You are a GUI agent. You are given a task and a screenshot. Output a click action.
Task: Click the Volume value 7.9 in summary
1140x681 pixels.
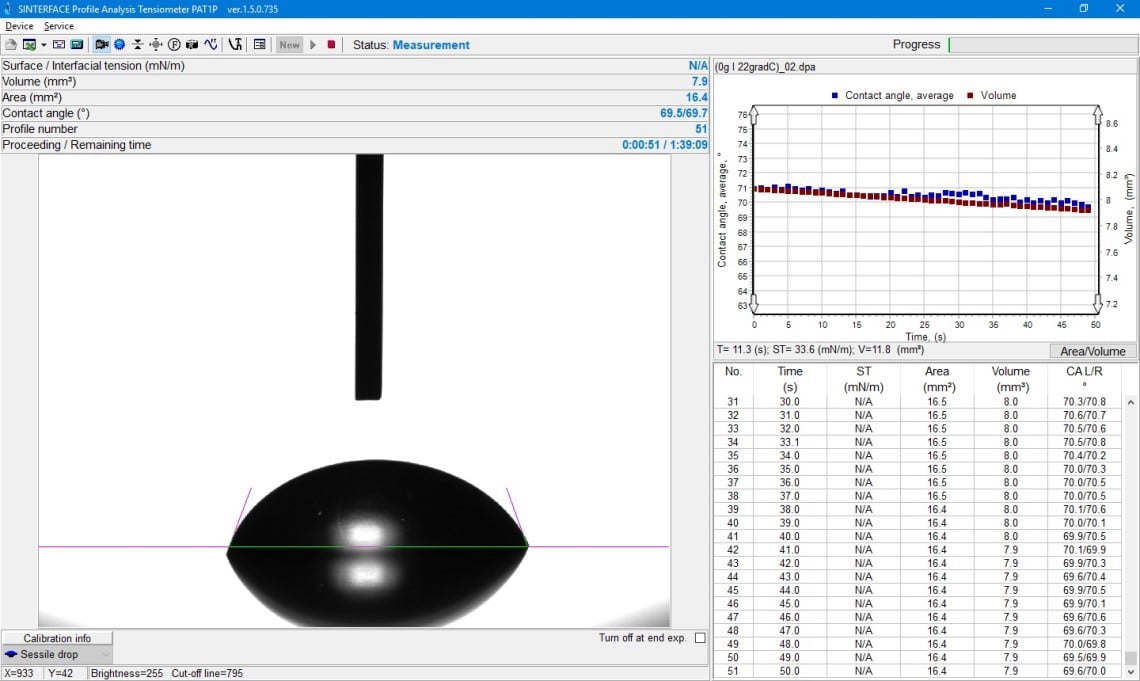coord(699,81)
